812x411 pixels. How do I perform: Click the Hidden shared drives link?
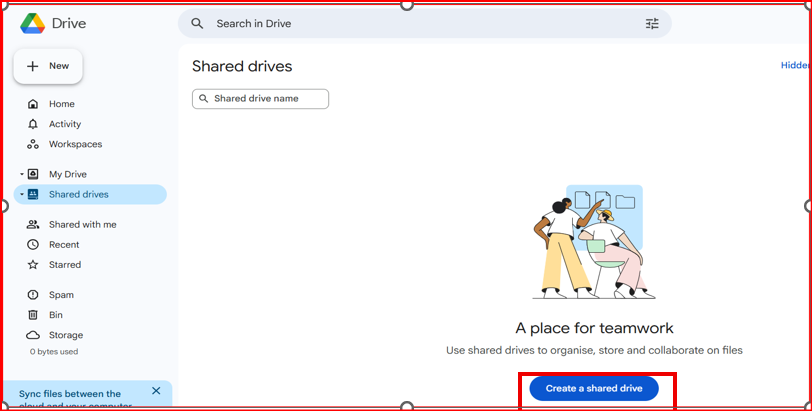tap(795, 65)
